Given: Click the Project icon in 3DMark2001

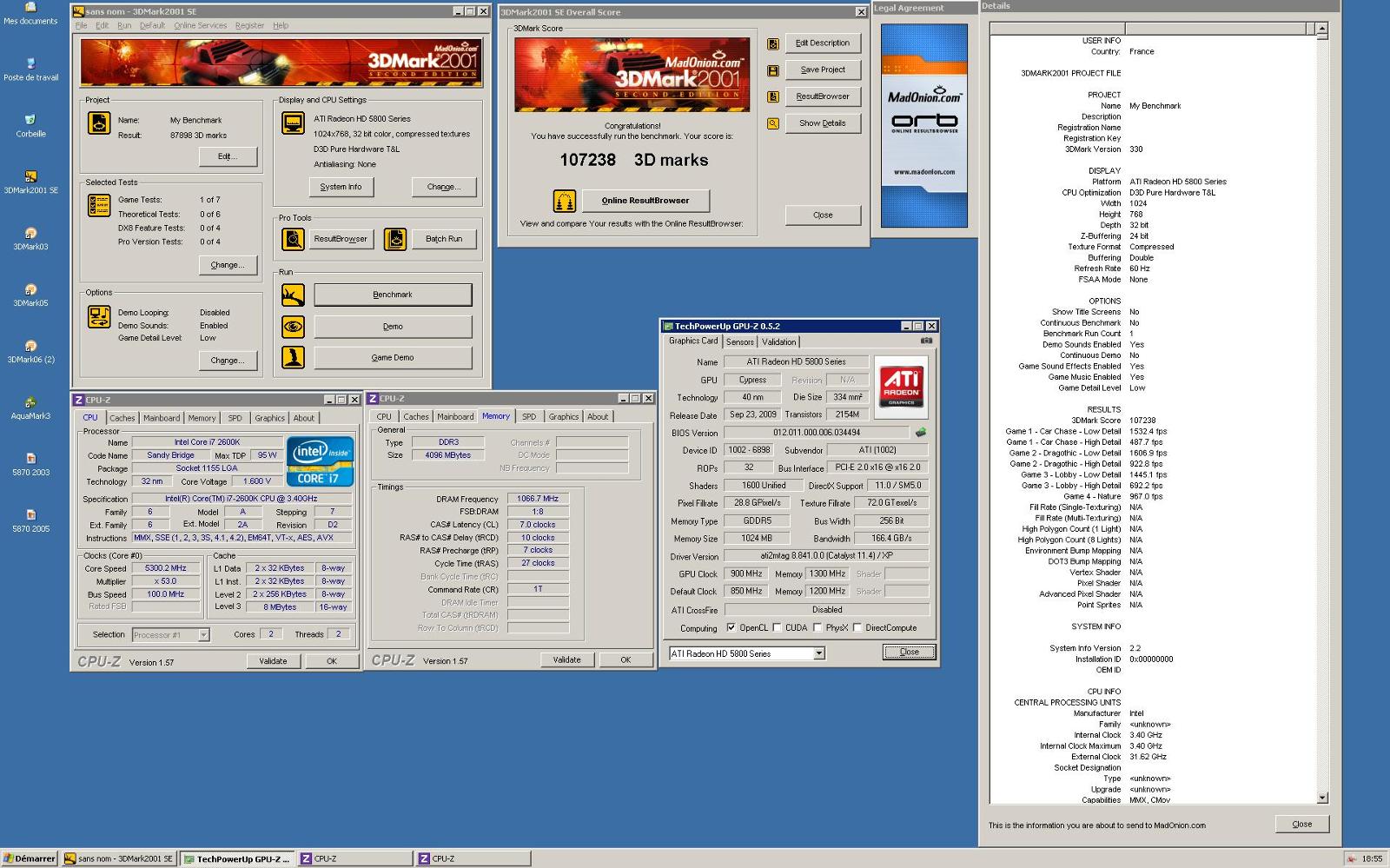Looking at the screenshot, I should [99, 123].
